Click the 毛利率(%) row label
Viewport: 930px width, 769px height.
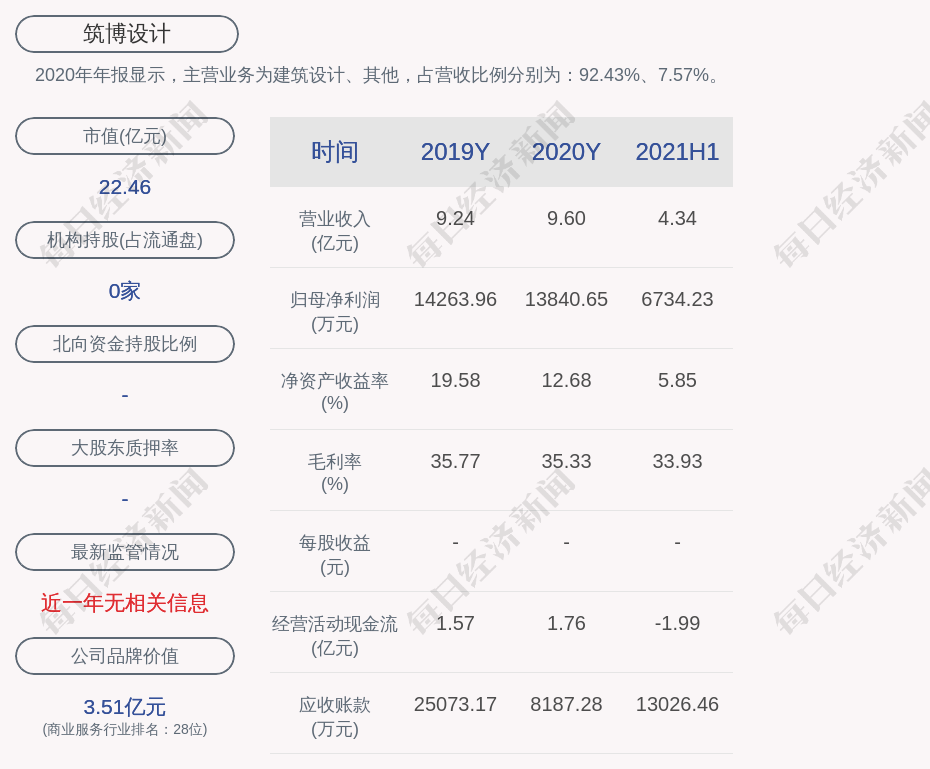coord(335,473)
